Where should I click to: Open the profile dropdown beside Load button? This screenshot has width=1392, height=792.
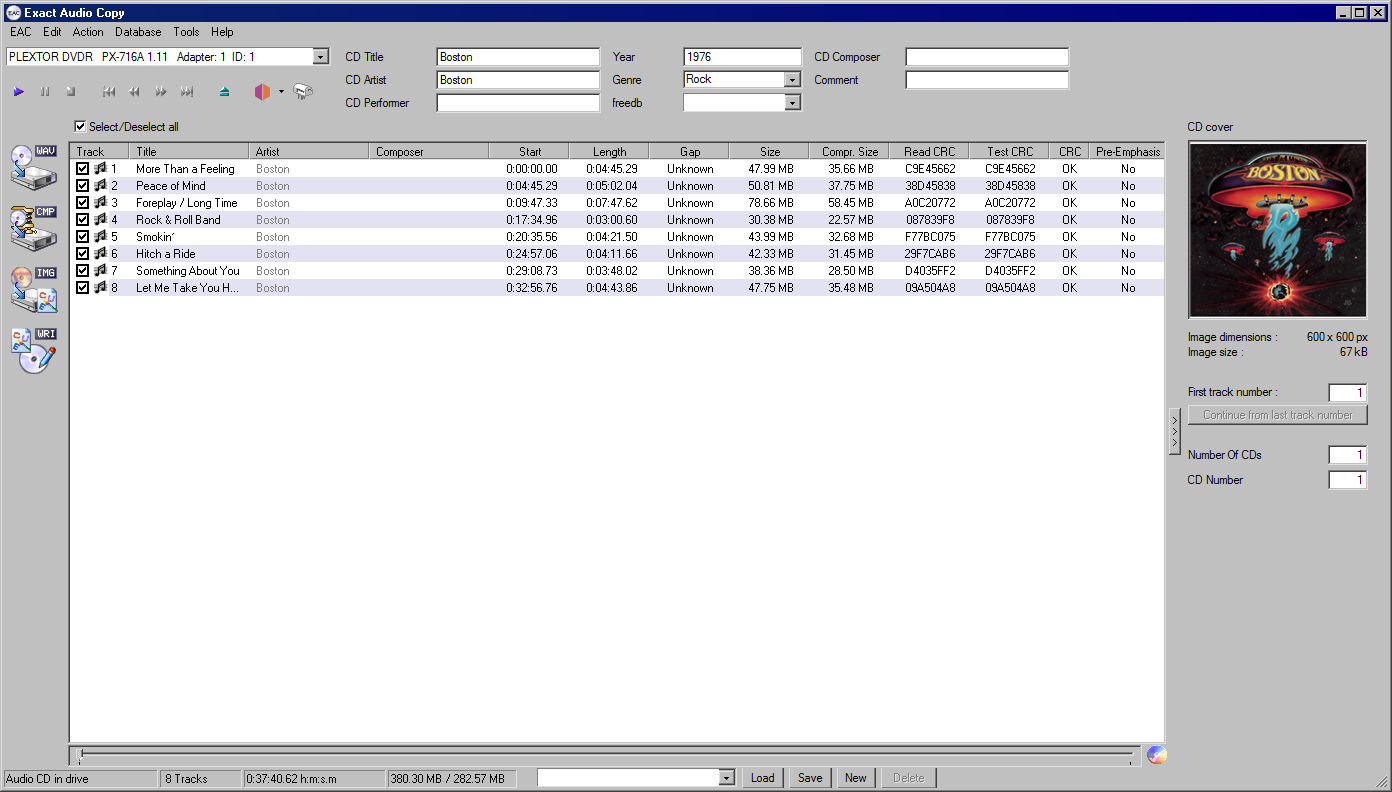[727, 778]
